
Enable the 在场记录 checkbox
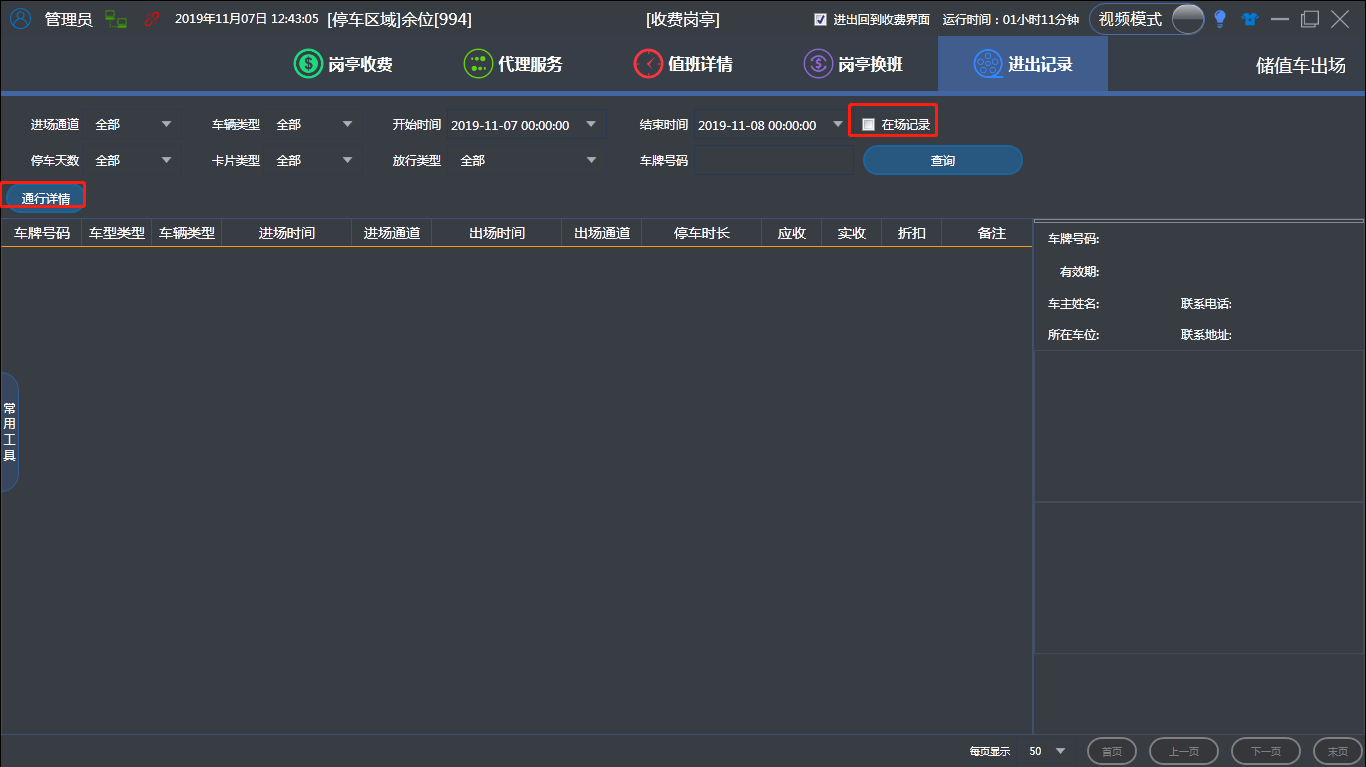868,124
